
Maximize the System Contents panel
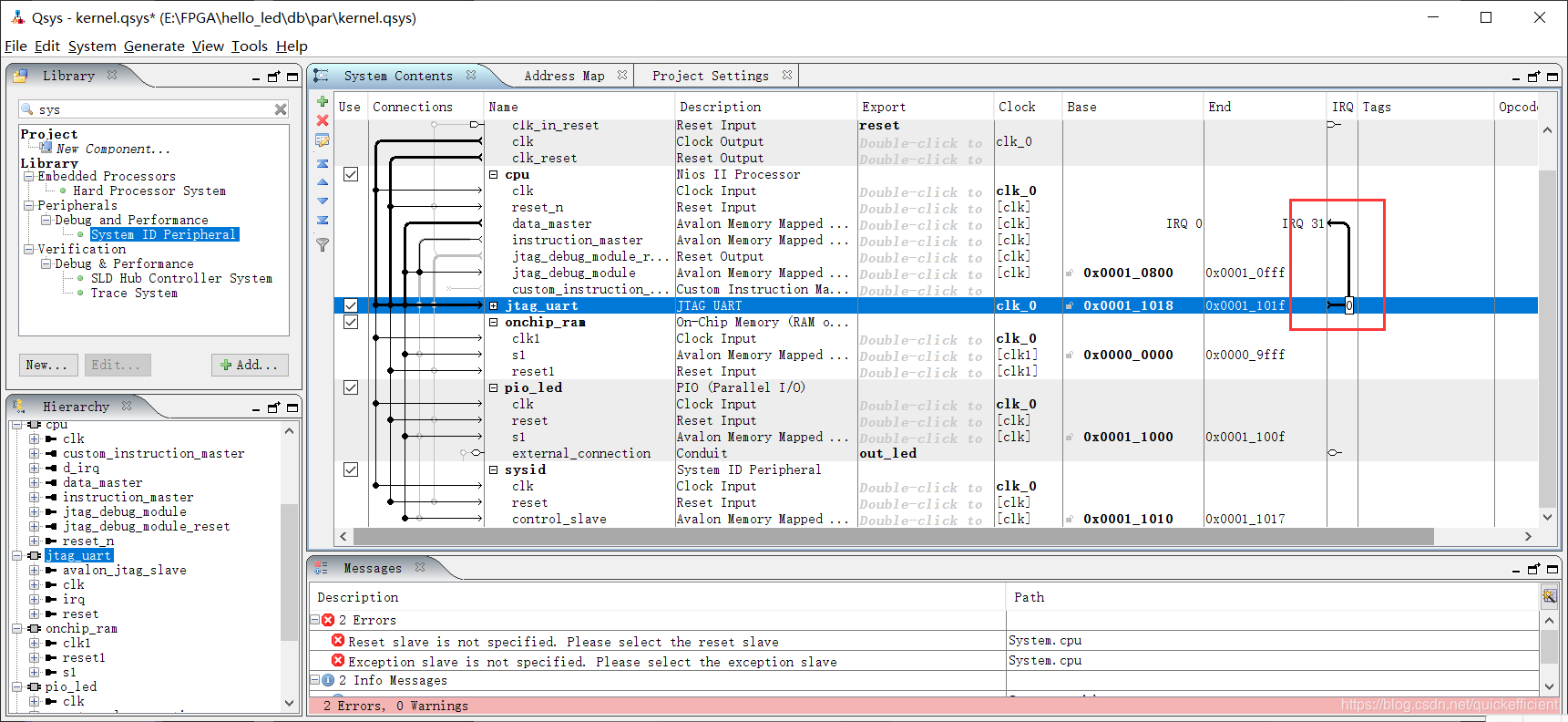(1553, 77)
